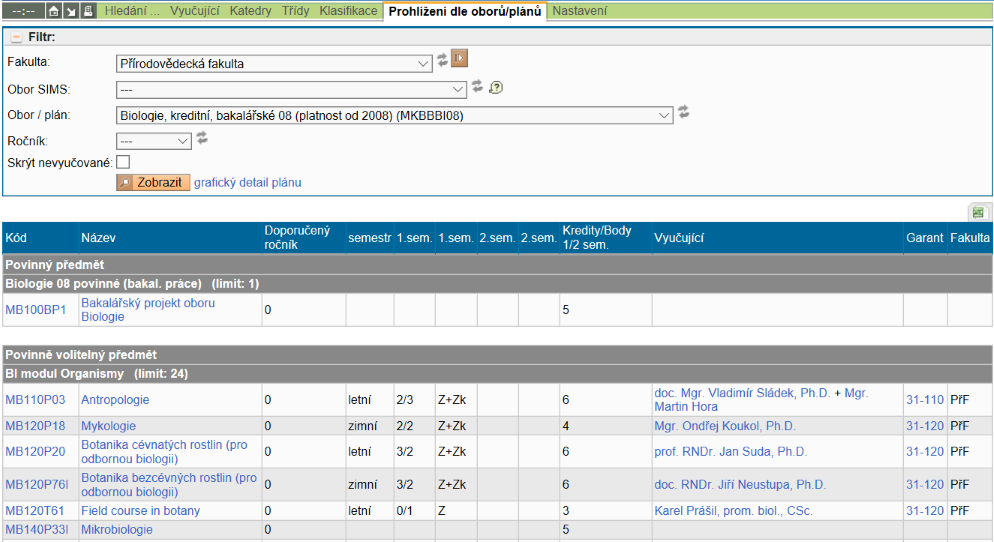Image resolution: width=994 pixels, height=542 pixels.
Task: Click the document icon beside the arrow icon
Action: click(88, 11)
